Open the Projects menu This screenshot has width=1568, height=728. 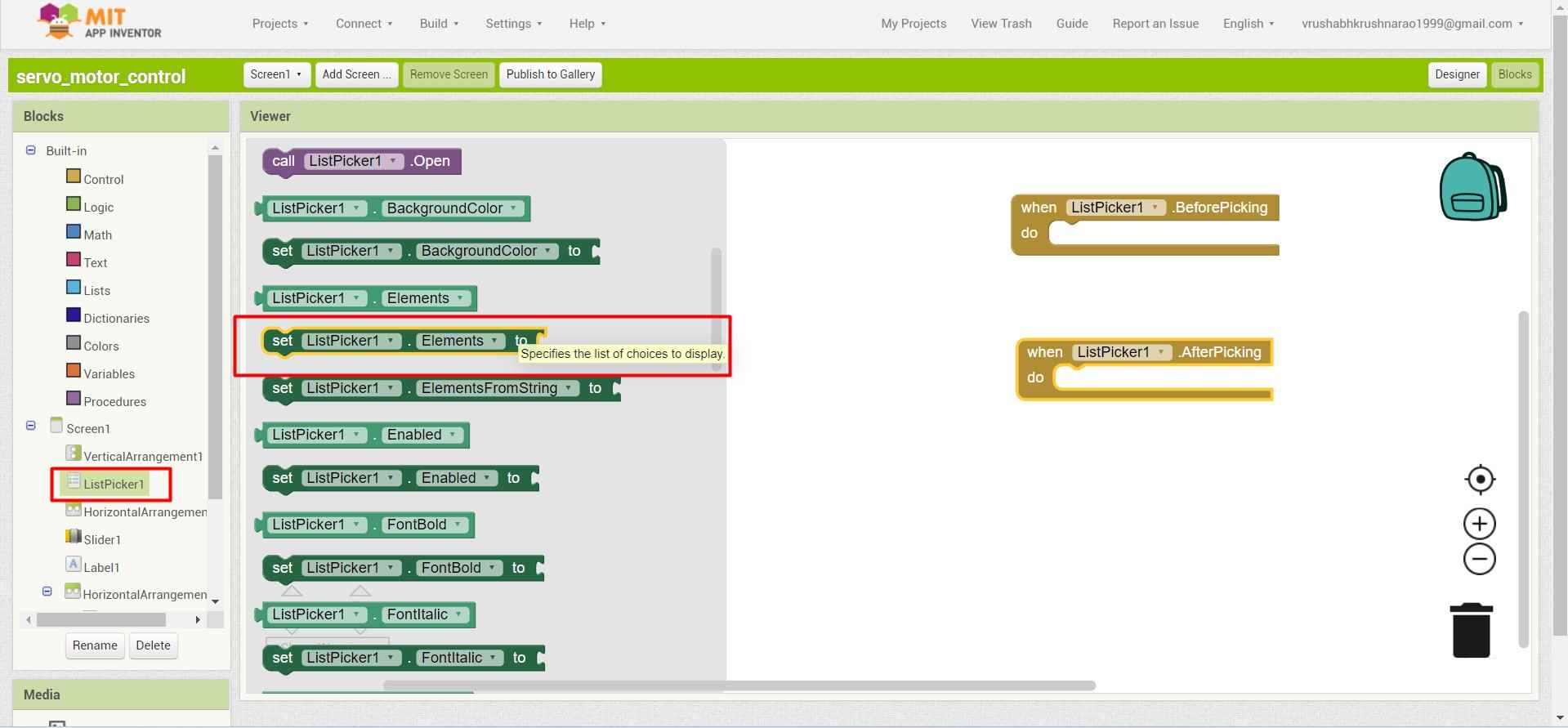pyautogui.click(x=280, y=24)
